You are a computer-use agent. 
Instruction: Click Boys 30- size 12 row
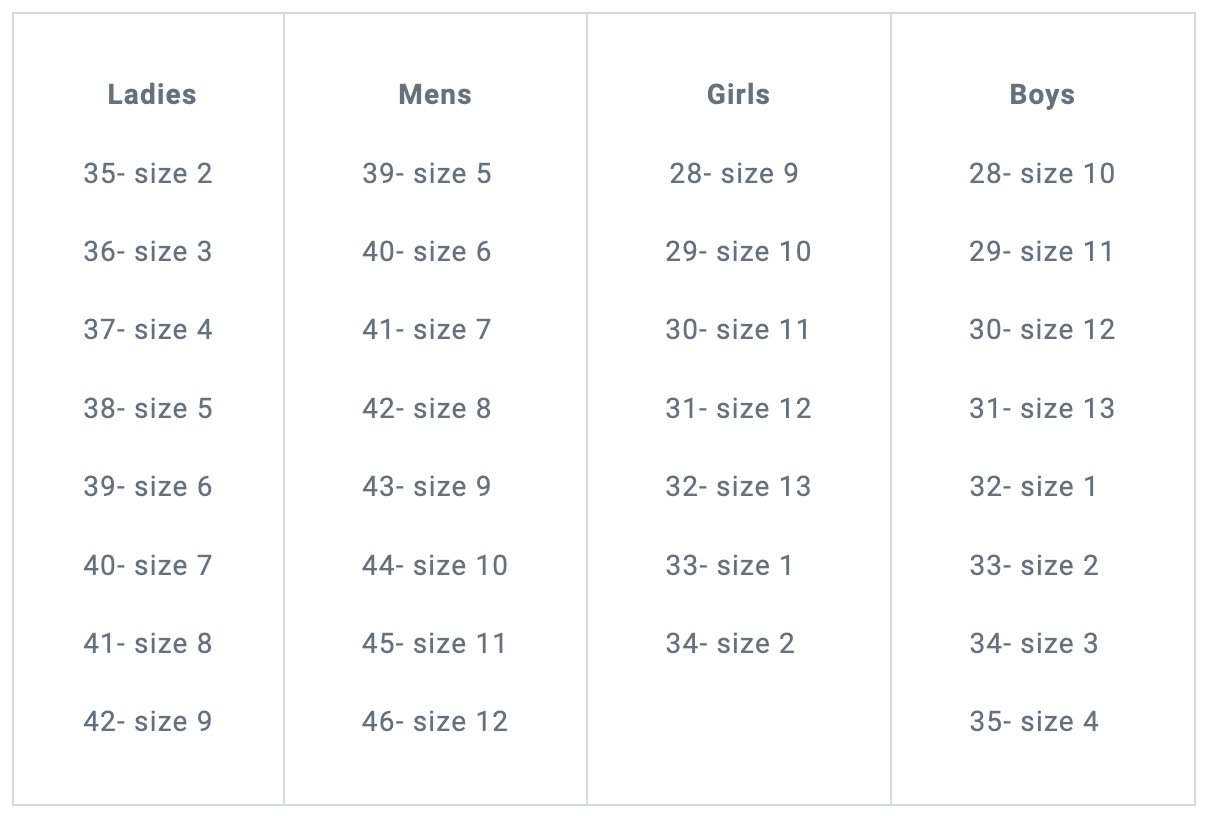(1042, 329)
